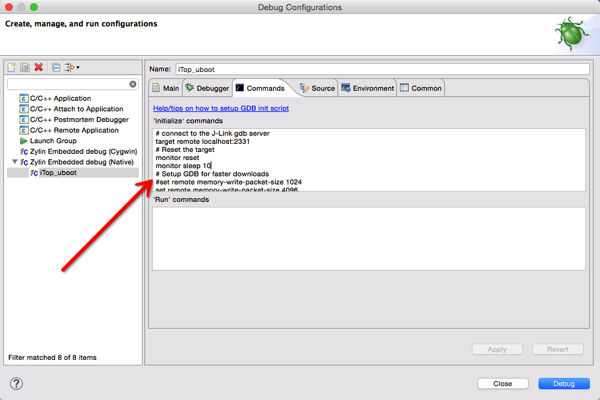600x400 pixels.
Task: Click the 'monitor reset' line
Action: [177, 158]
